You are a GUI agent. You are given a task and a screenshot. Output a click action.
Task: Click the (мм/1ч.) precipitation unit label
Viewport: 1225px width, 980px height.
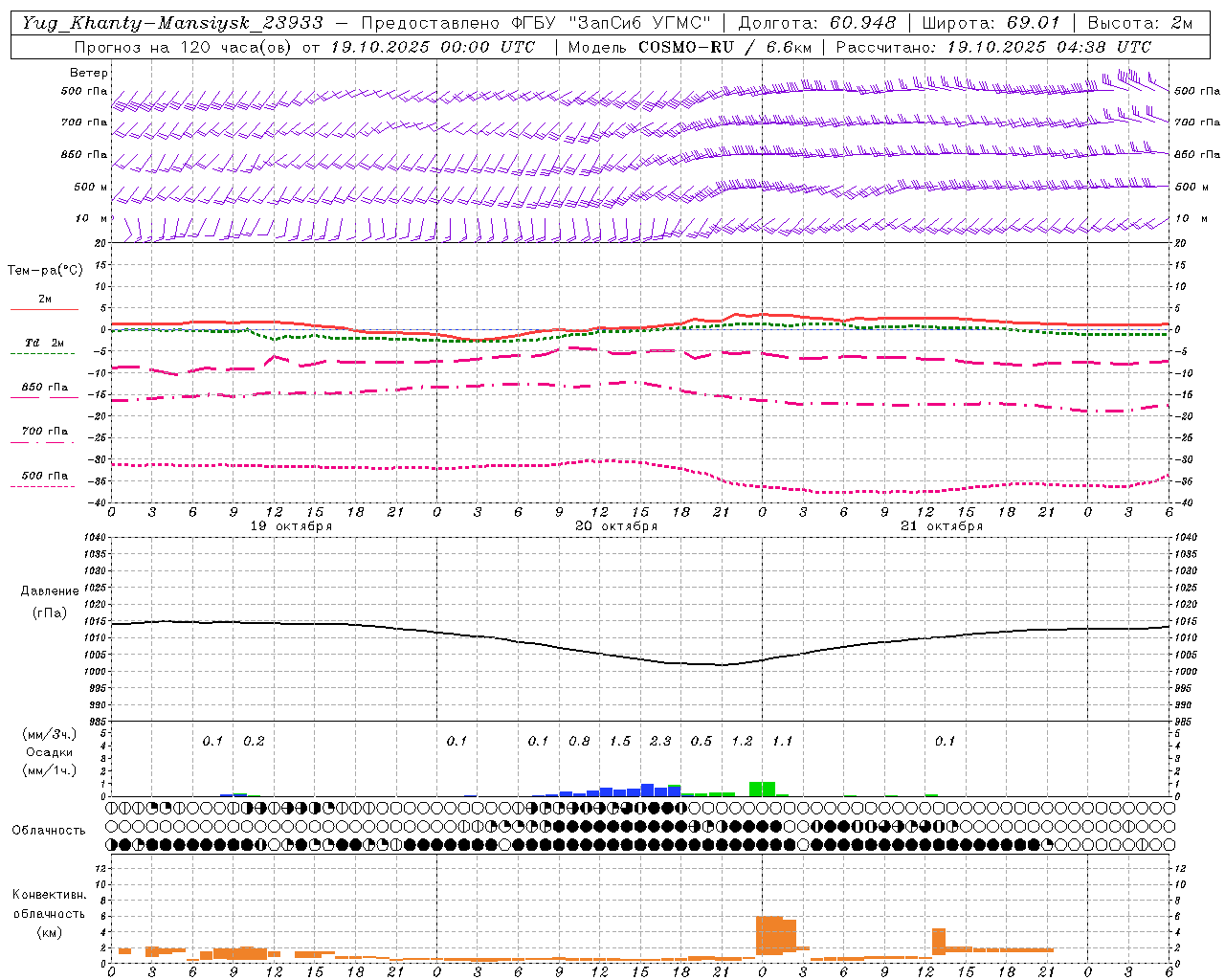click(x=49, y=770)
